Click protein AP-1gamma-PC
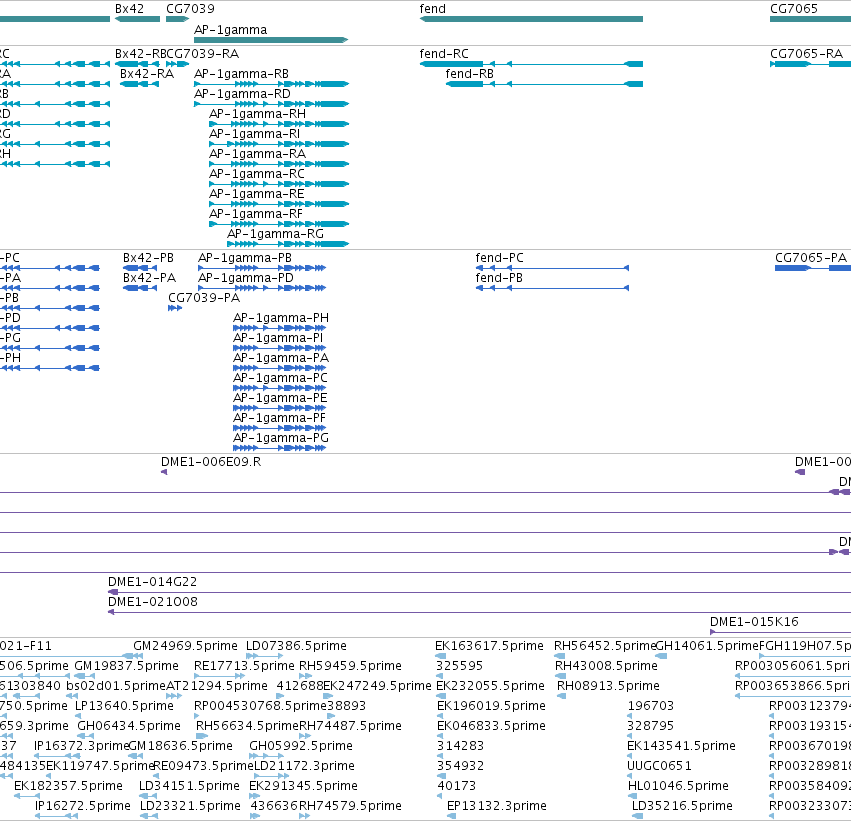 (281, 378)
